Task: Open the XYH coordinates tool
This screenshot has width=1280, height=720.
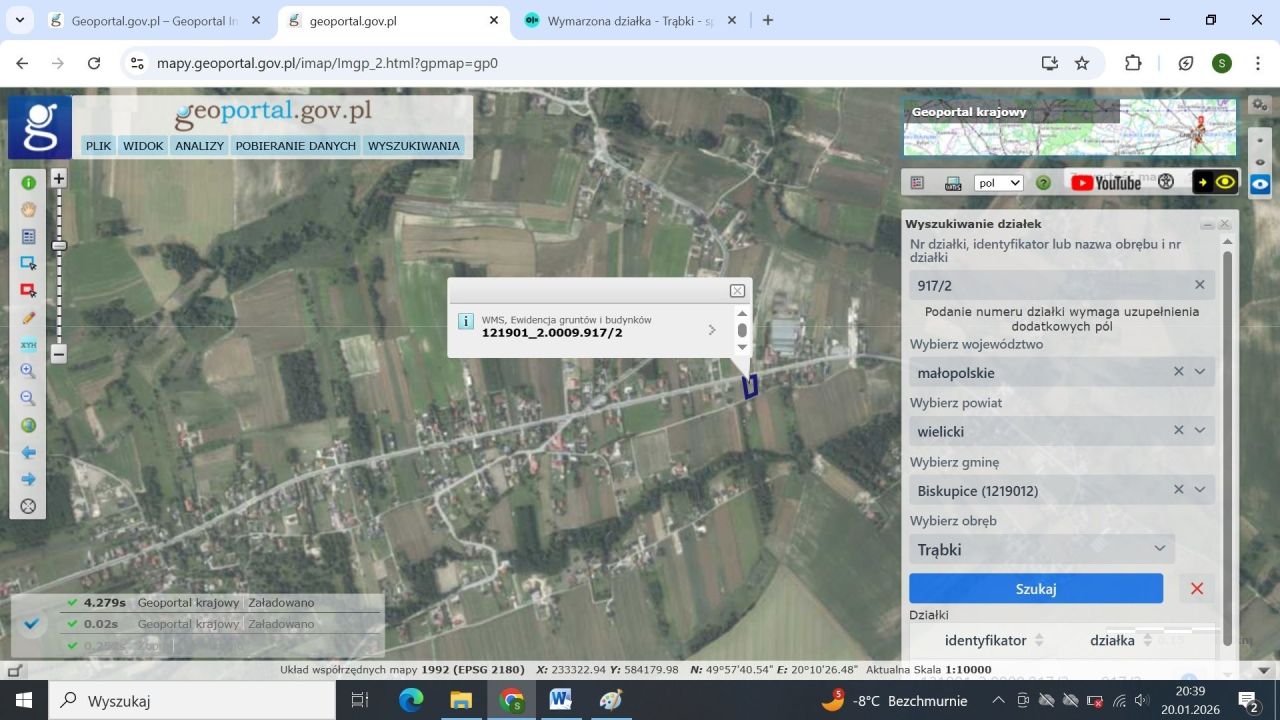Action: 28,345
